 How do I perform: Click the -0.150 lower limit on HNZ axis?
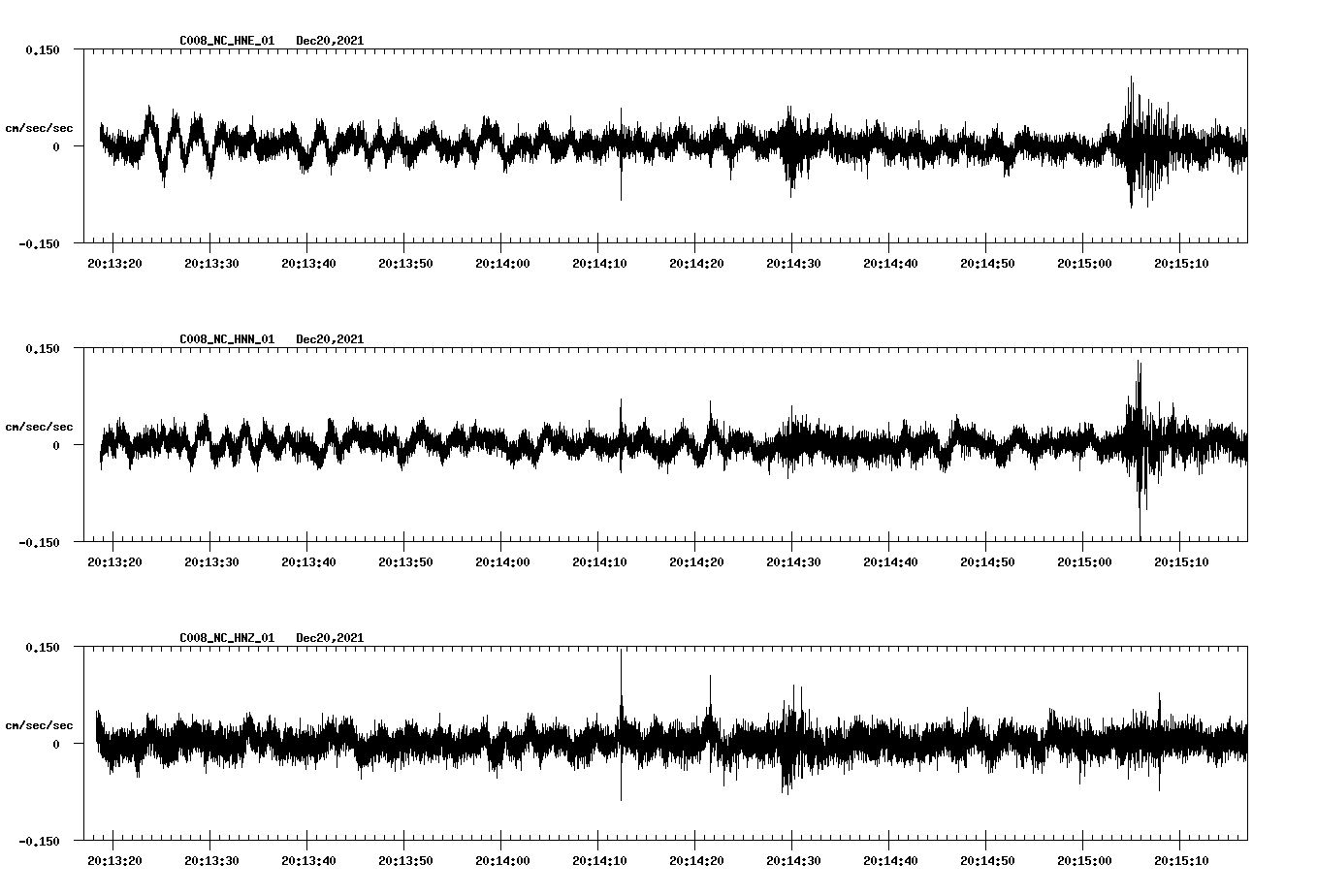[x=39, y=842]
